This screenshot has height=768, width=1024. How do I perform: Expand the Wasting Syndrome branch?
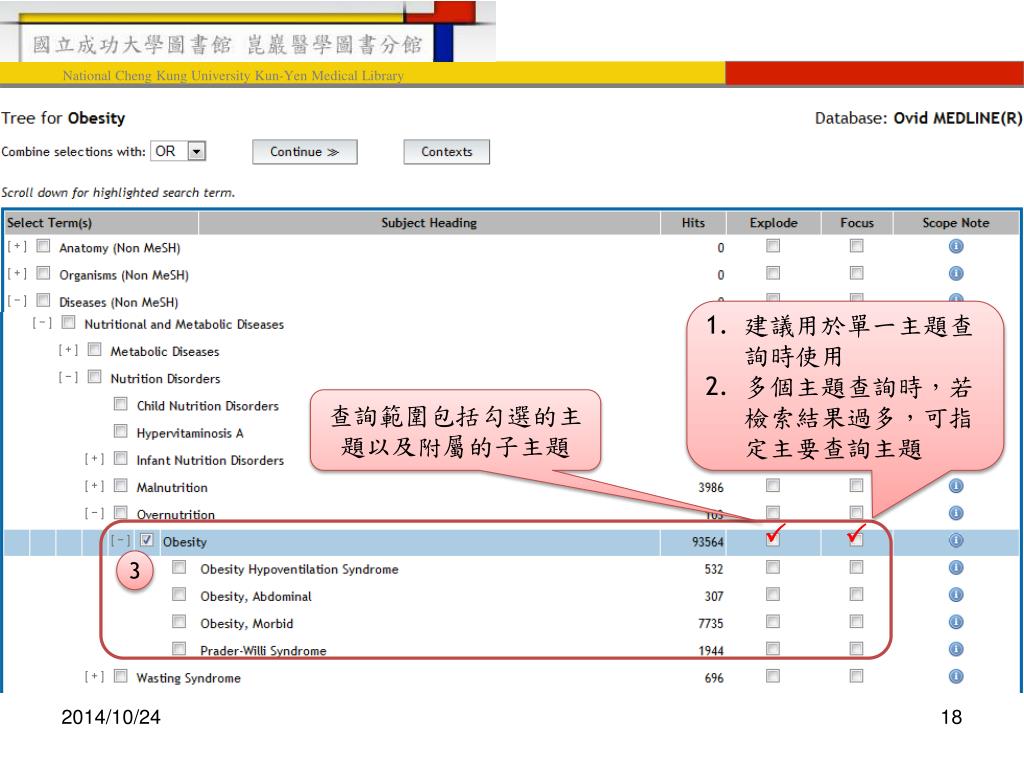[95, 677]
